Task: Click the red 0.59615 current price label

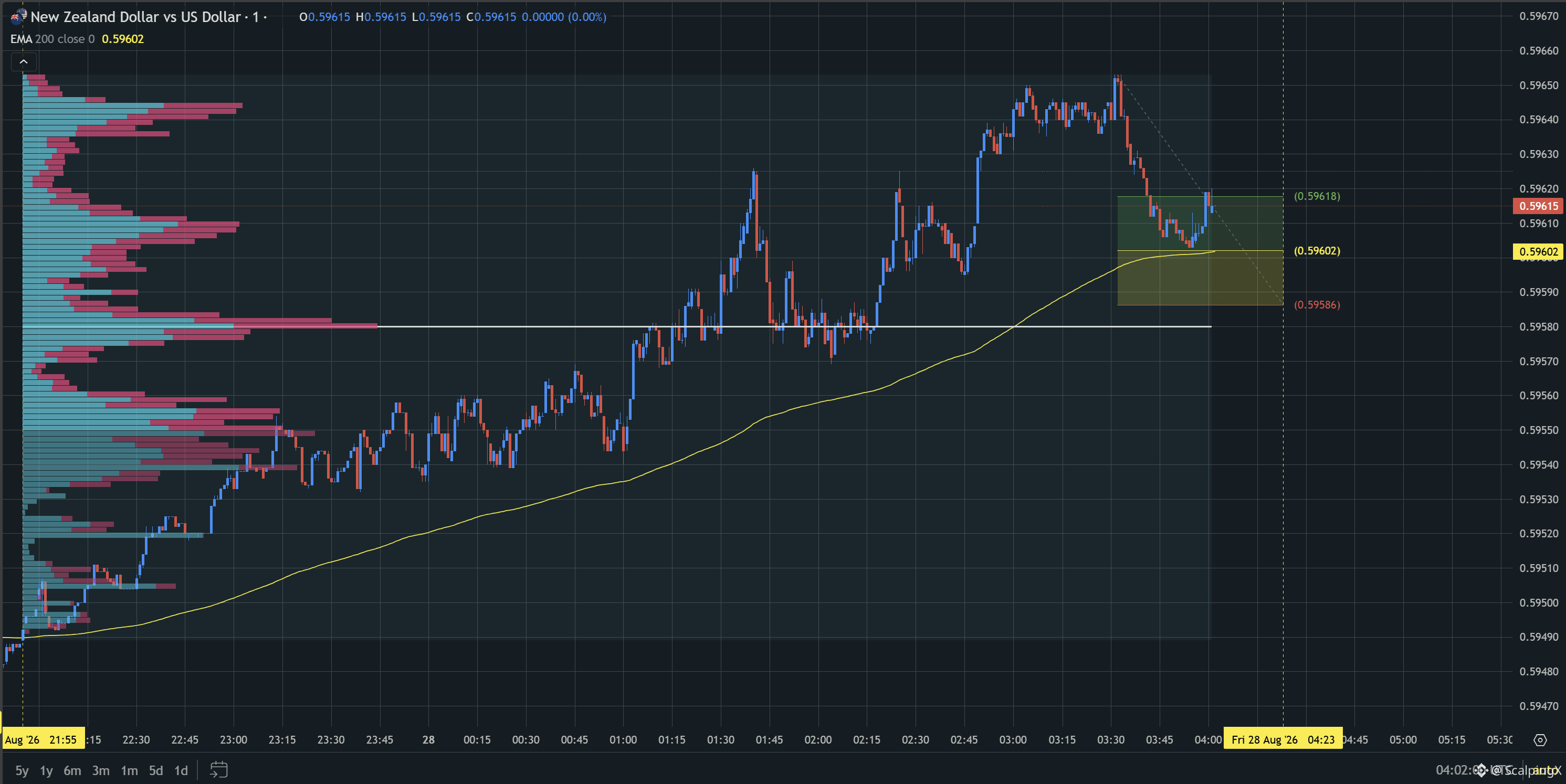Action: (1538, 206)
